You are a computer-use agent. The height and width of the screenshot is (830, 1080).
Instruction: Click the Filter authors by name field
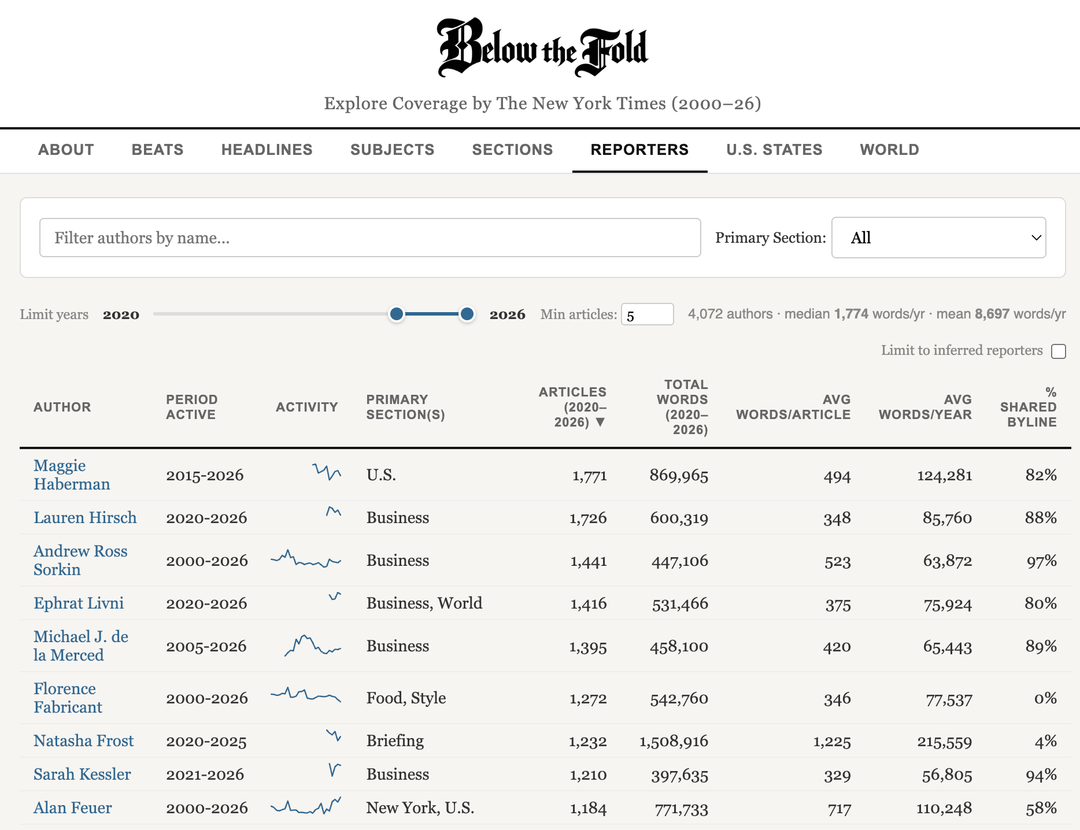click(x=370, y=238)
